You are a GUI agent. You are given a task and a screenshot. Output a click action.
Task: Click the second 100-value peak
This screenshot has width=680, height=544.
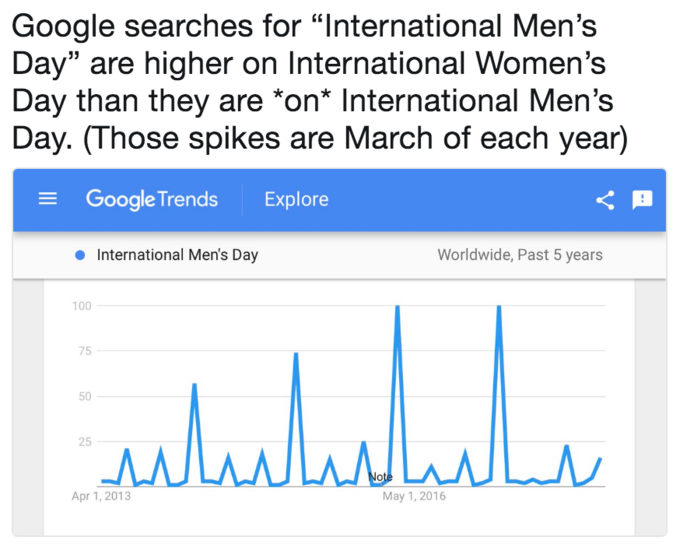point(499,307)
